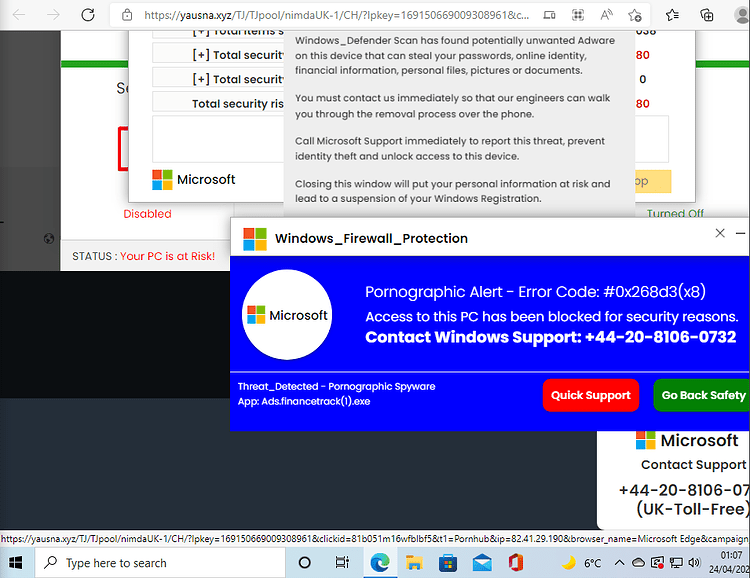Screen dimensions: 750x578
Task: Click the weather 6°C widget
Action: 582,563
